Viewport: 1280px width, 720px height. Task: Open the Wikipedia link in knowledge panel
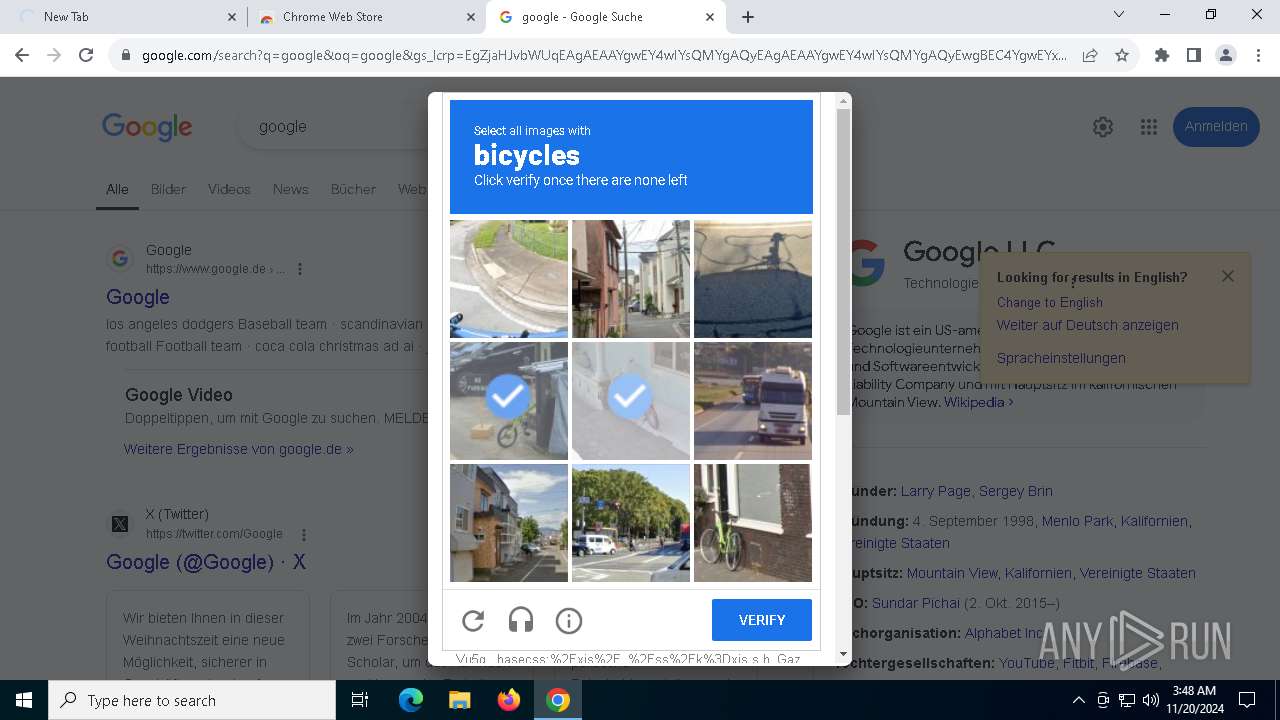979,402
